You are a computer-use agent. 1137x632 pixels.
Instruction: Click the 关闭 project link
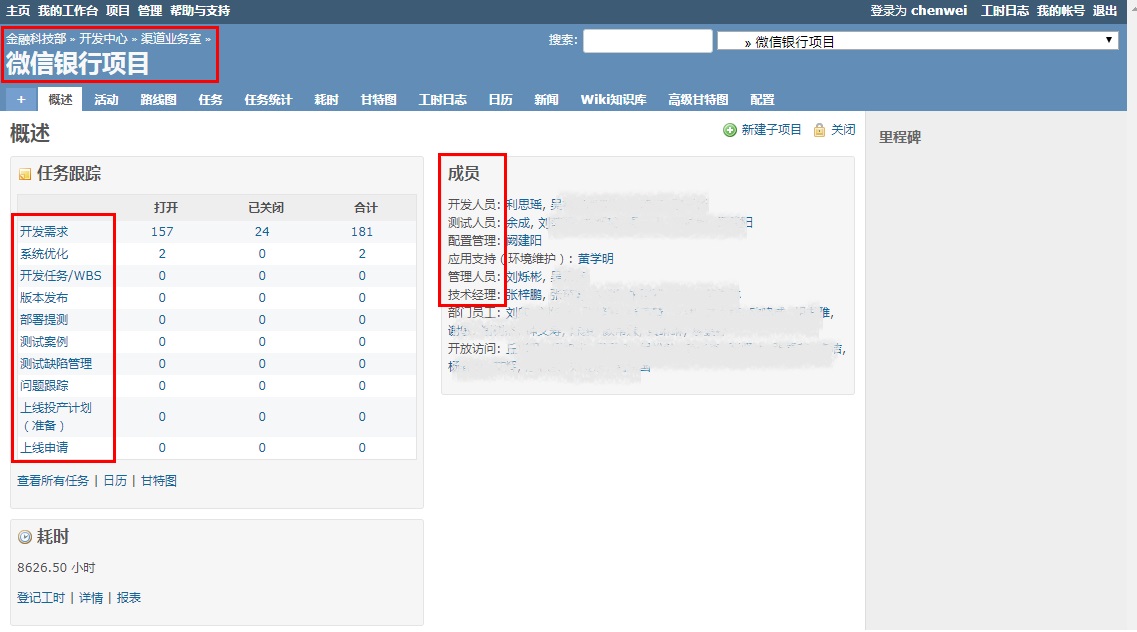[x=843, y=130]
